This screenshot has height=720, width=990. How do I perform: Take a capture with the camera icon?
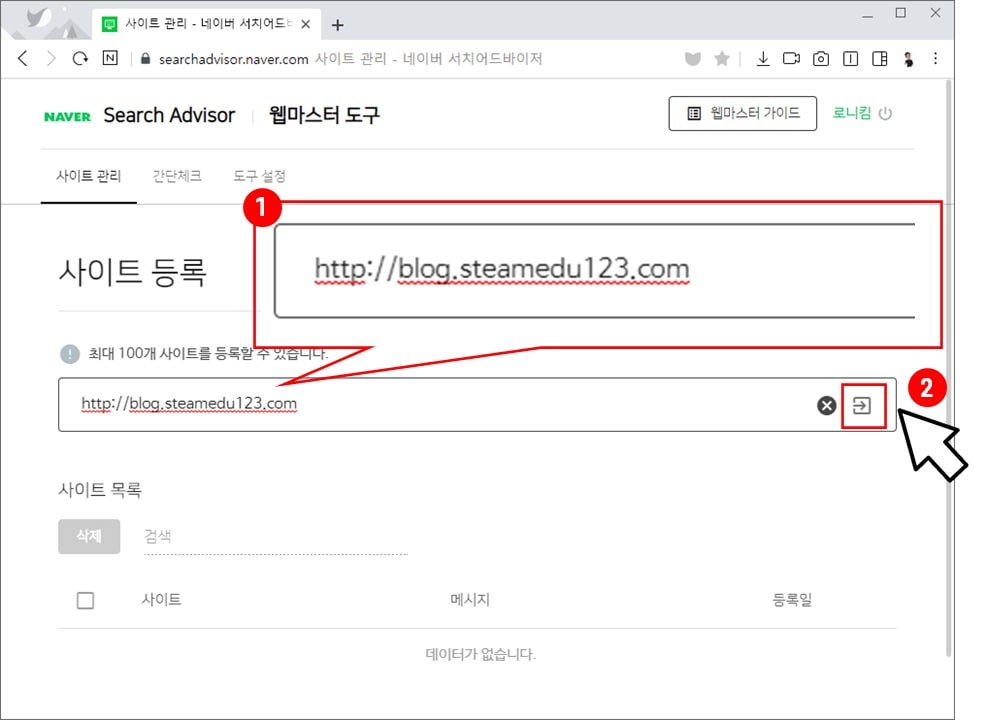pos(821,59)
